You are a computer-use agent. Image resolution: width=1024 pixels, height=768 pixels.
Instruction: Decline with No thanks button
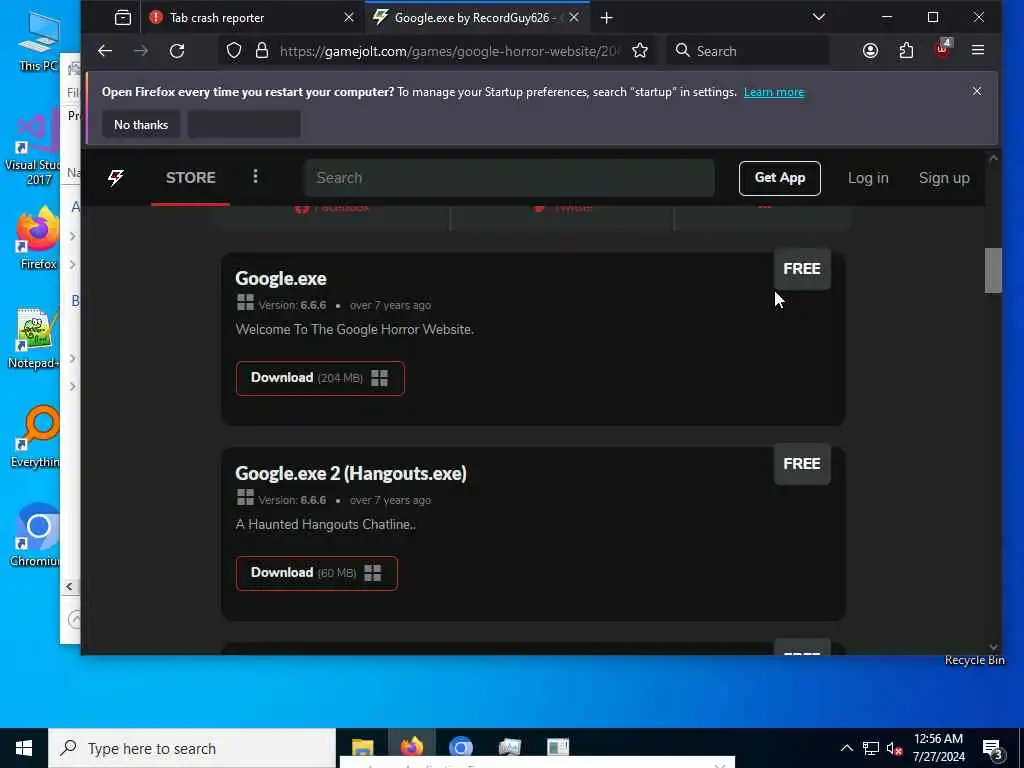coord(141,125)
